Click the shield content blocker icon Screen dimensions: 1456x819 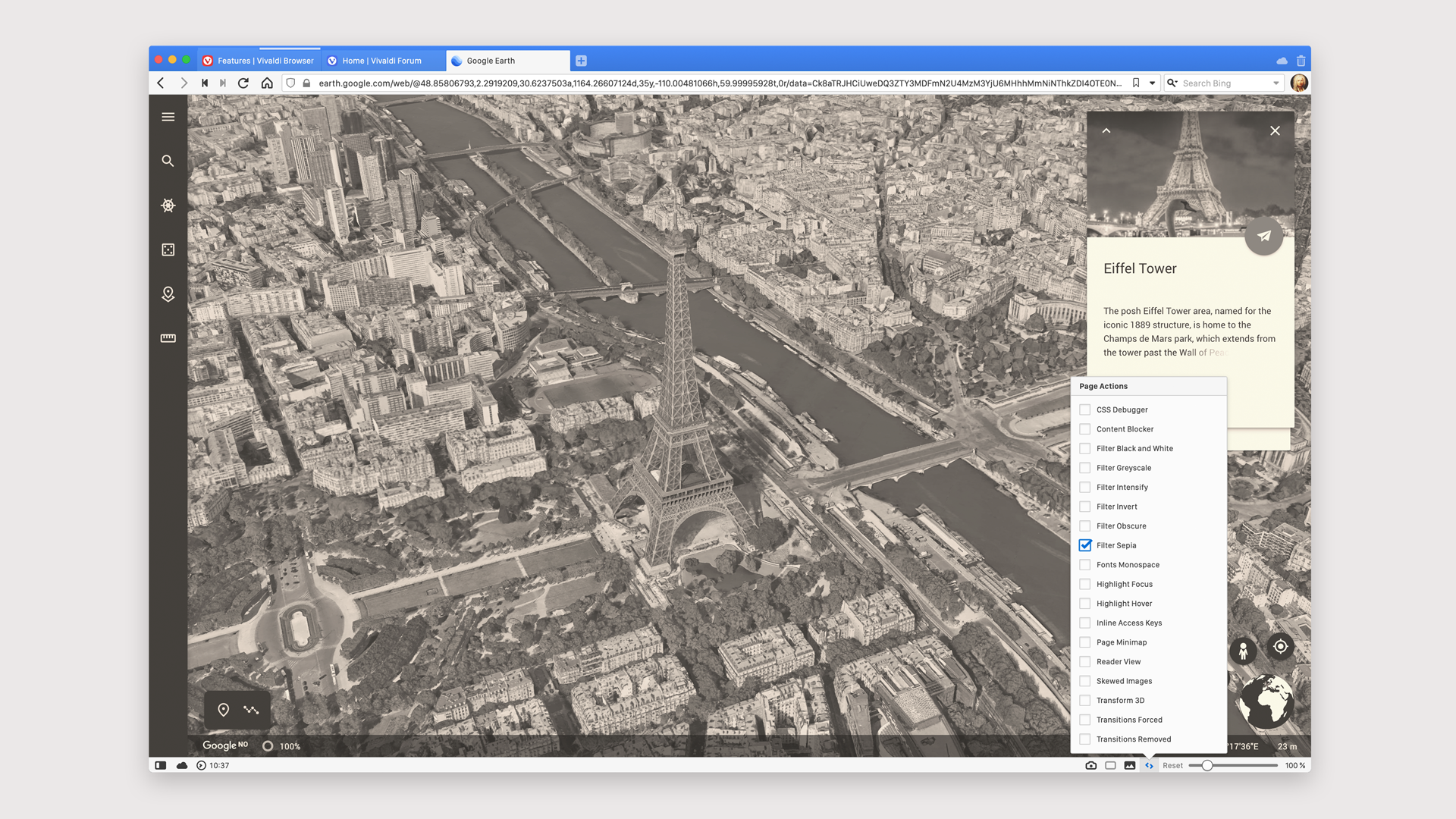click(x=290, y=83)
